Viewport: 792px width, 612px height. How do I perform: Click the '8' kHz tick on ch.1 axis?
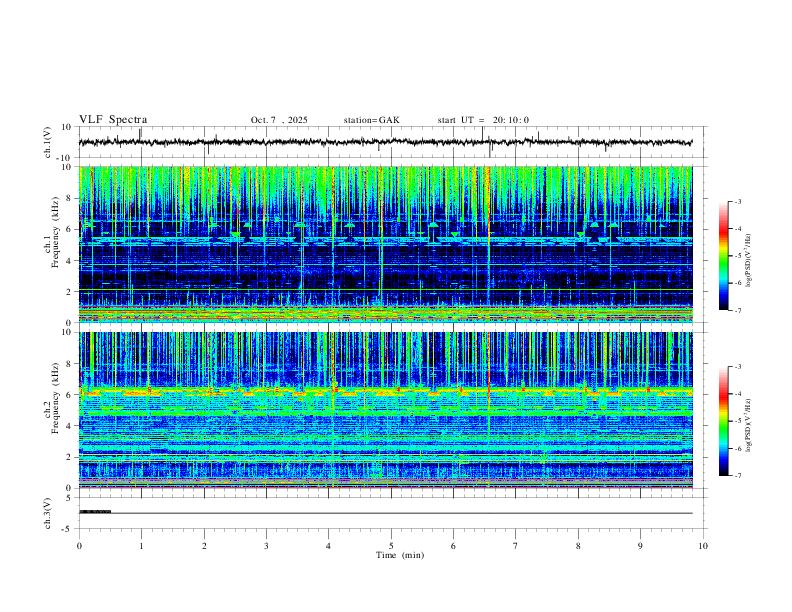point(69,198)
